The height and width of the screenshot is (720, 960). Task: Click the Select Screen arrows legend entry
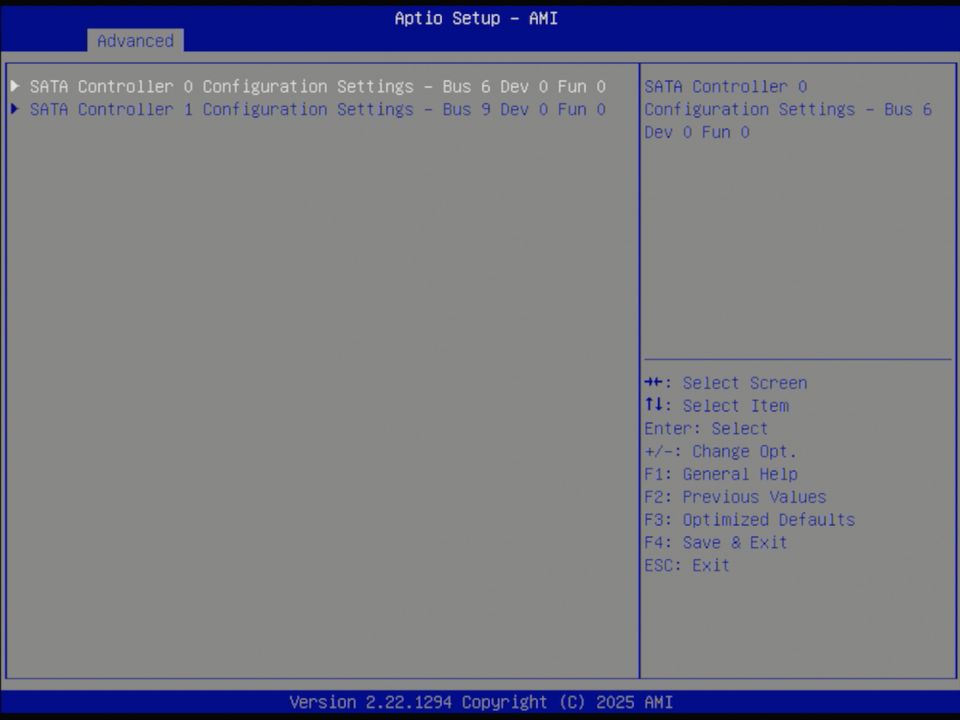pyautogui.click(x=725, y=382)
